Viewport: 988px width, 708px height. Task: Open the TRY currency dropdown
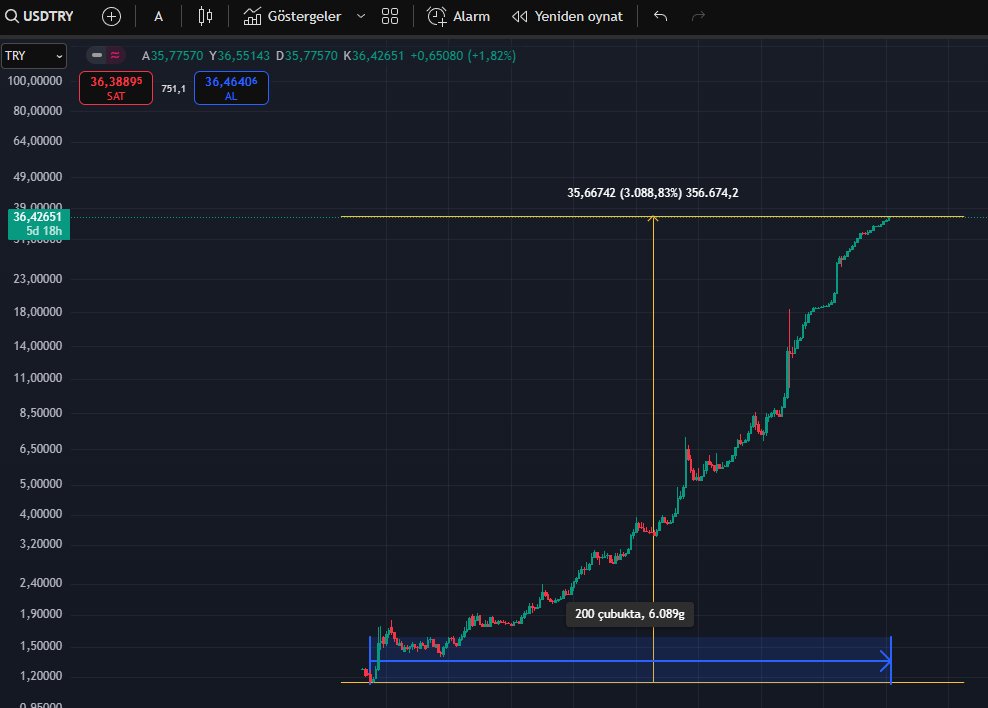[34, 56]
